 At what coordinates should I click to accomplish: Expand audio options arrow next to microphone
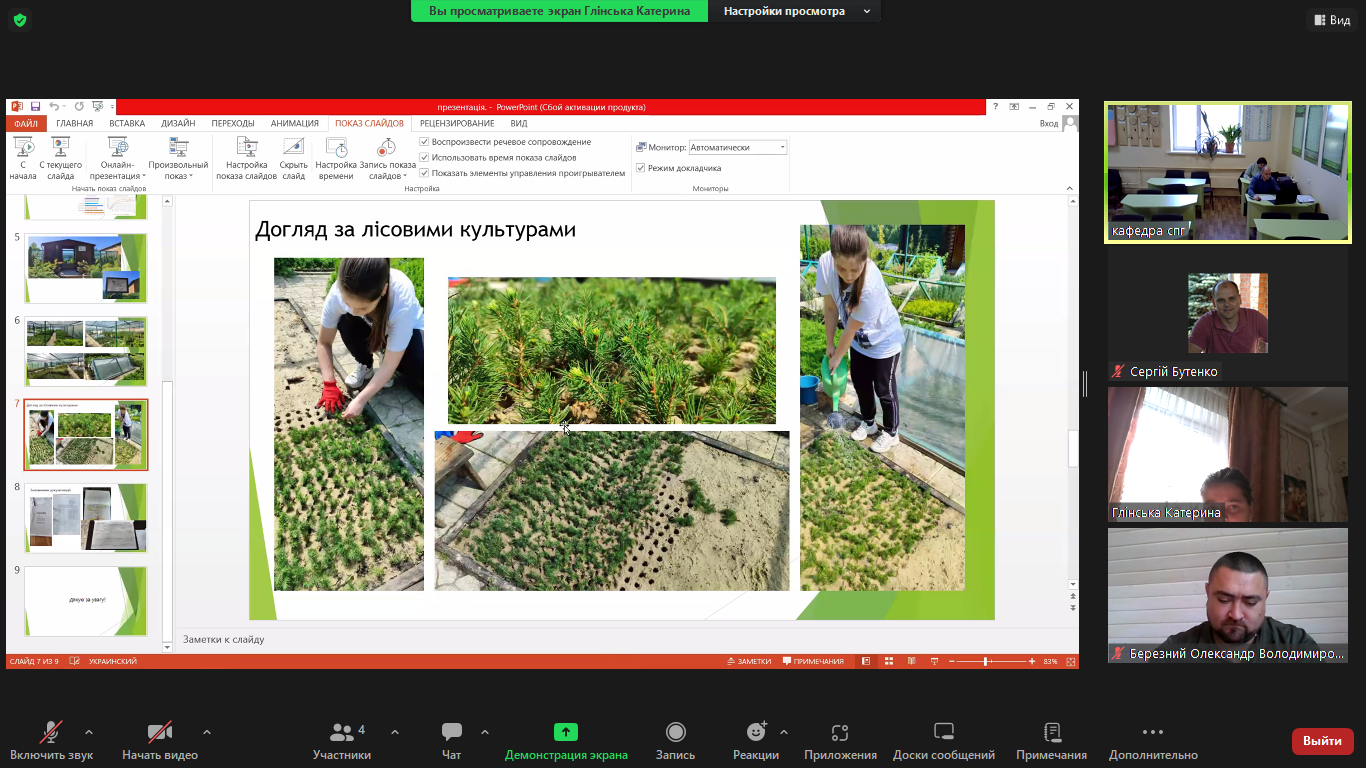(x=89, y=732)
